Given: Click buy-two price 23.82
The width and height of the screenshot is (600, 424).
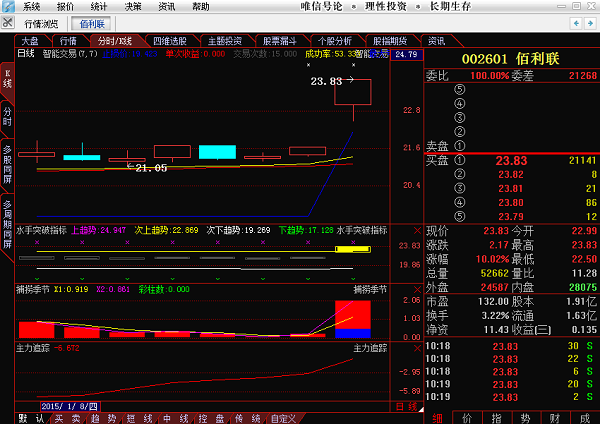Looking at the screenshot, I should coord(511,174).
